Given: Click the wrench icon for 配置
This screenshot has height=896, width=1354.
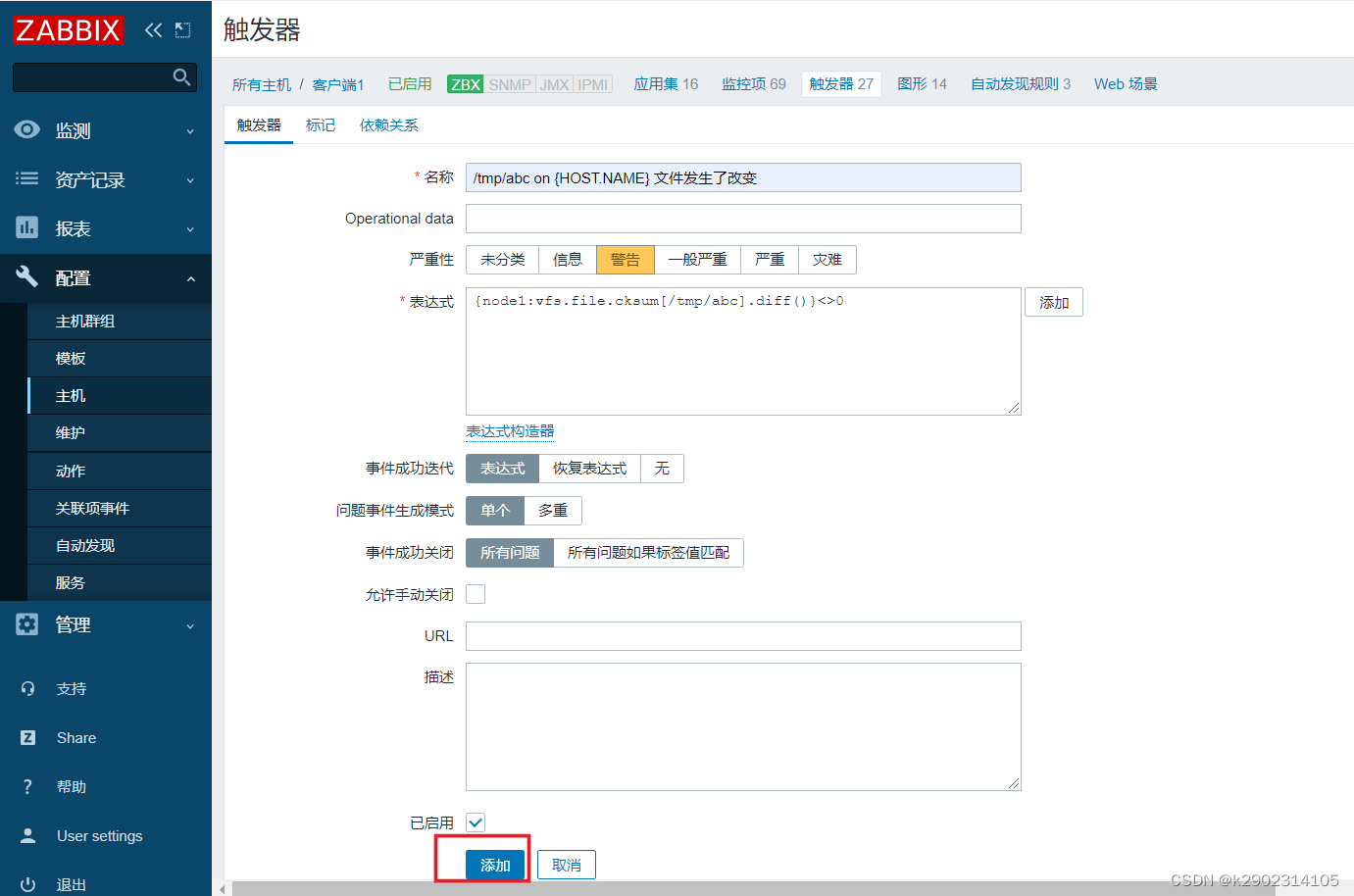Looking at the screenshot, I should click(27, 276).
